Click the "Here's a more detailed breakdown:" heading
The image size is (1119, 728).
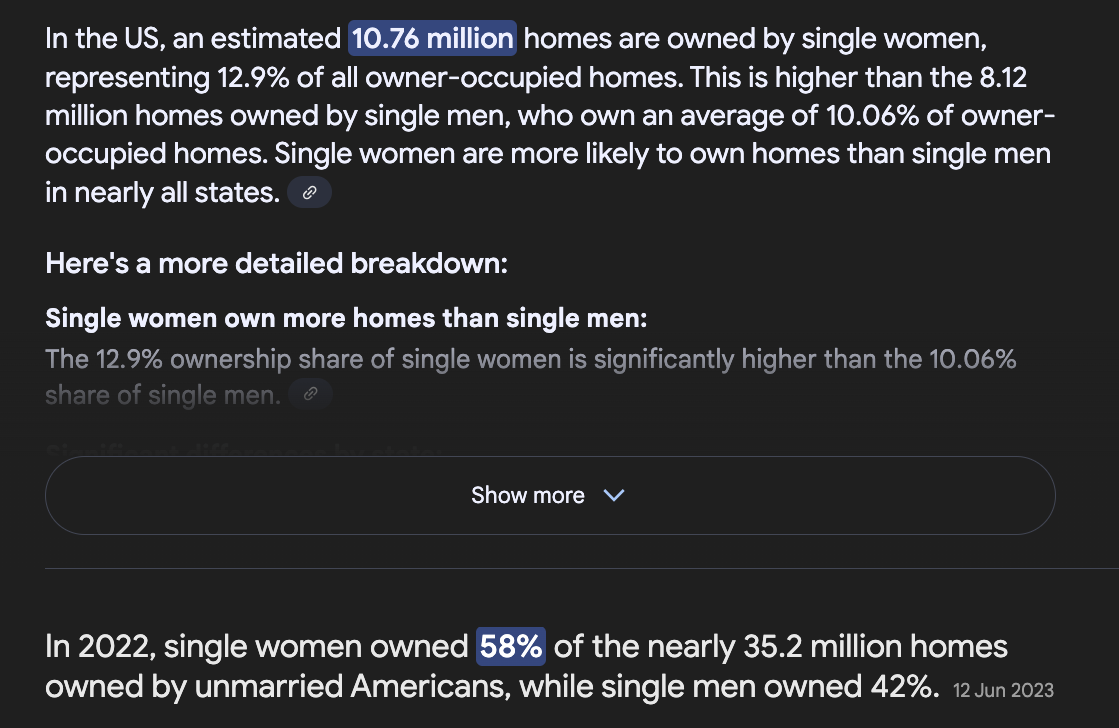[276, 263]
